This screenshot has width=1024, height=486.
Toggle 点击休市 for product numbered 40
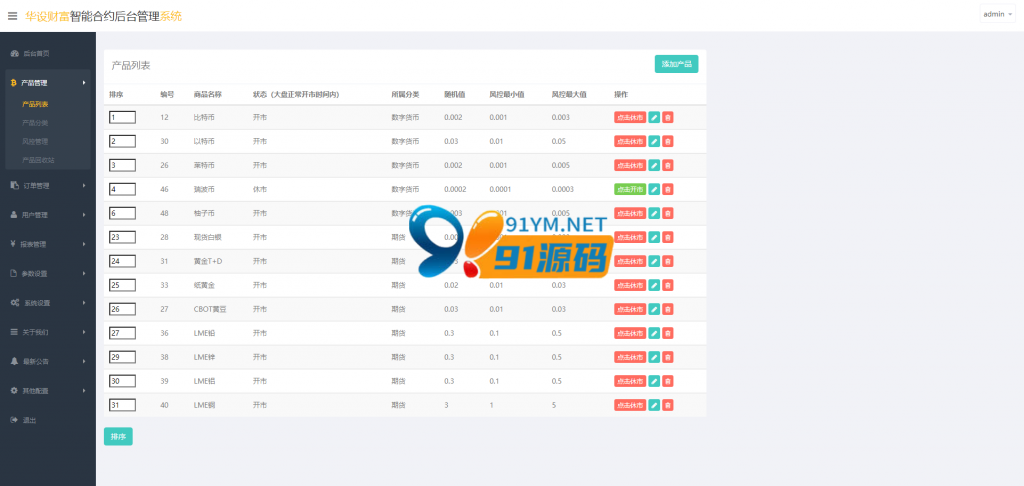pos(630,405)
